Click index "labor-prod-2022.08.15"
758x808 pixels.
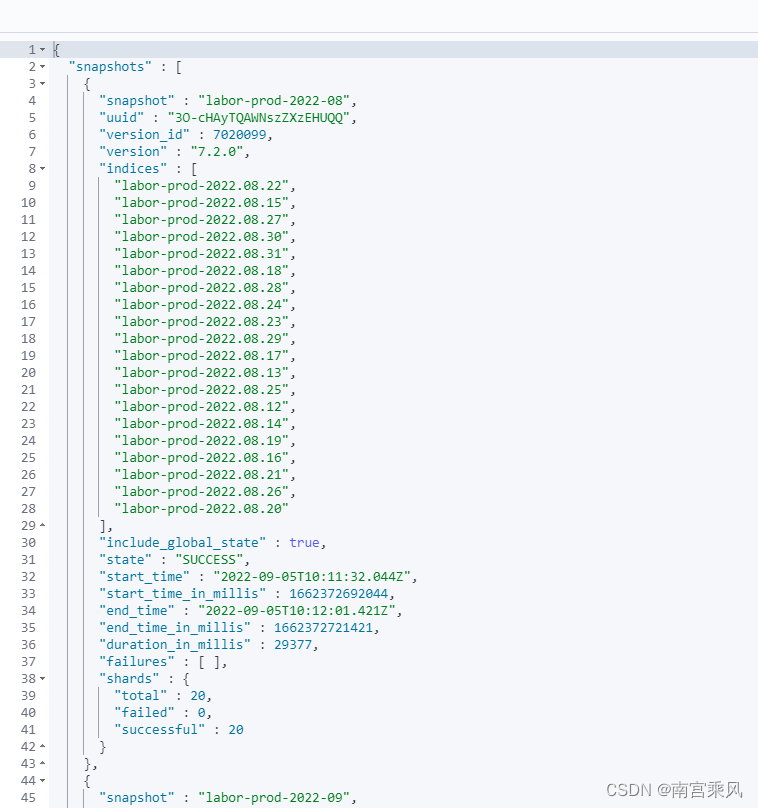(x=202, y=203)
